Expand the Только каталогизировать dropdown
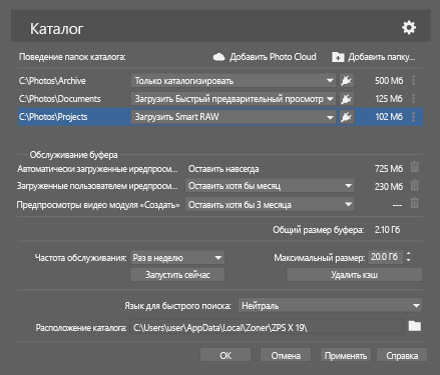The image size is (440, 375). click(233, 81)
